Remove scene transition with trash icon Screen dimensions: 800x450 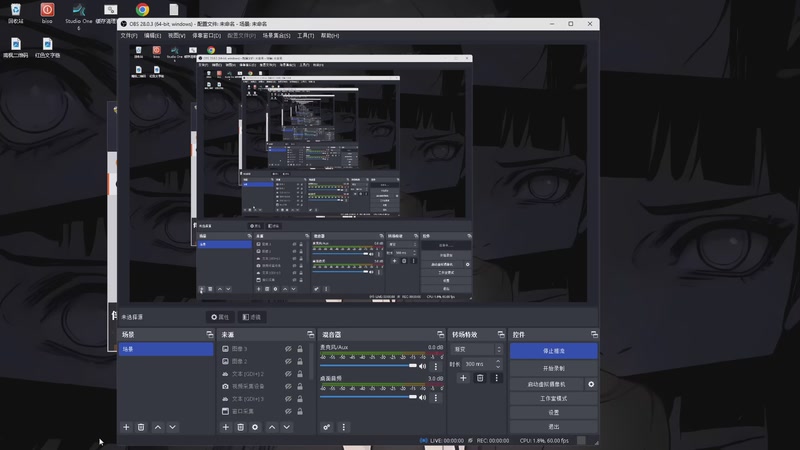click(x=480, y=378)
